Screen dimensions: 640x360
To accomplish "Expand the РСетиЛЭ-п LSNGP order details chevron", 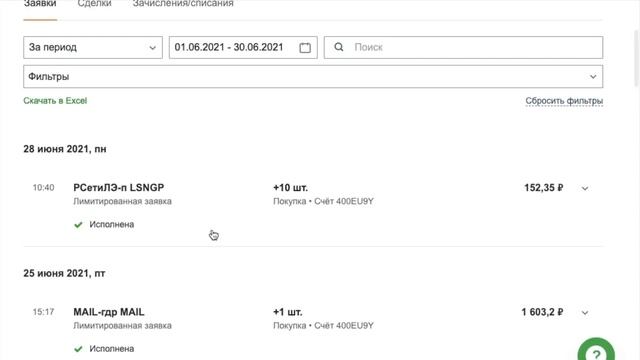I will click(585, 189).
